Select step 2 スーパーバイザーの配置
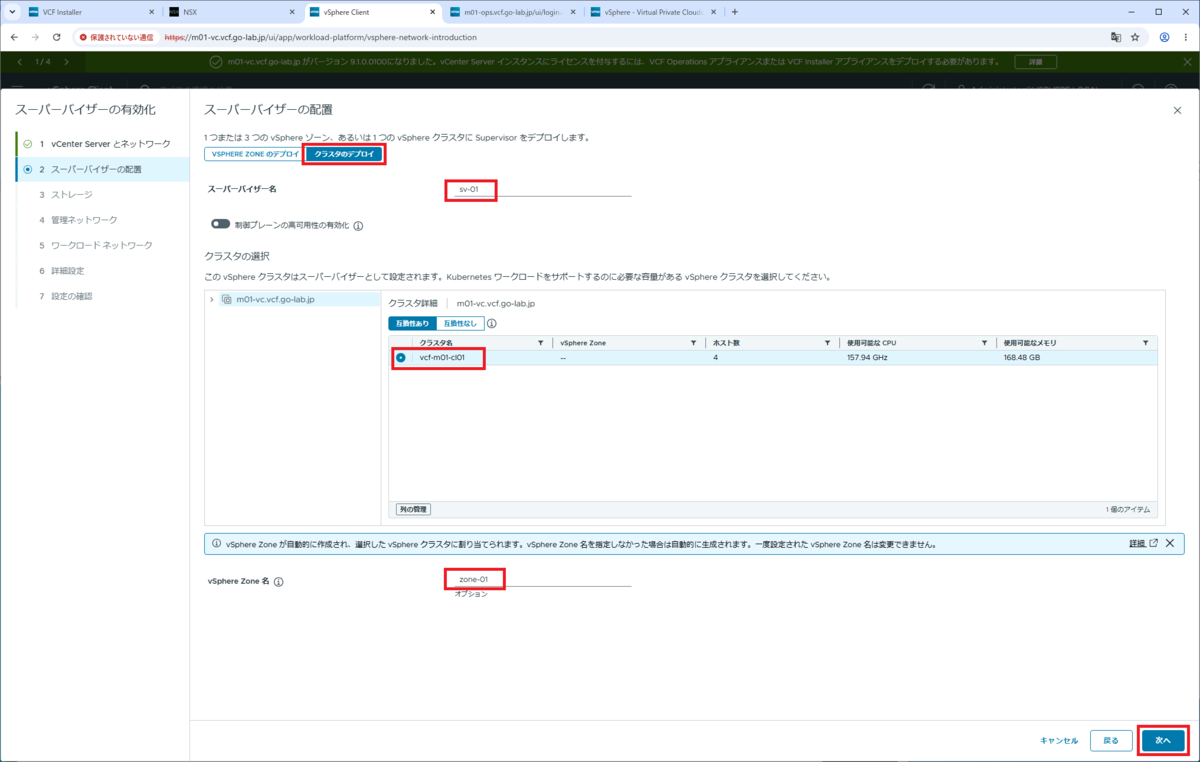1200x762 pixels. 103,169
